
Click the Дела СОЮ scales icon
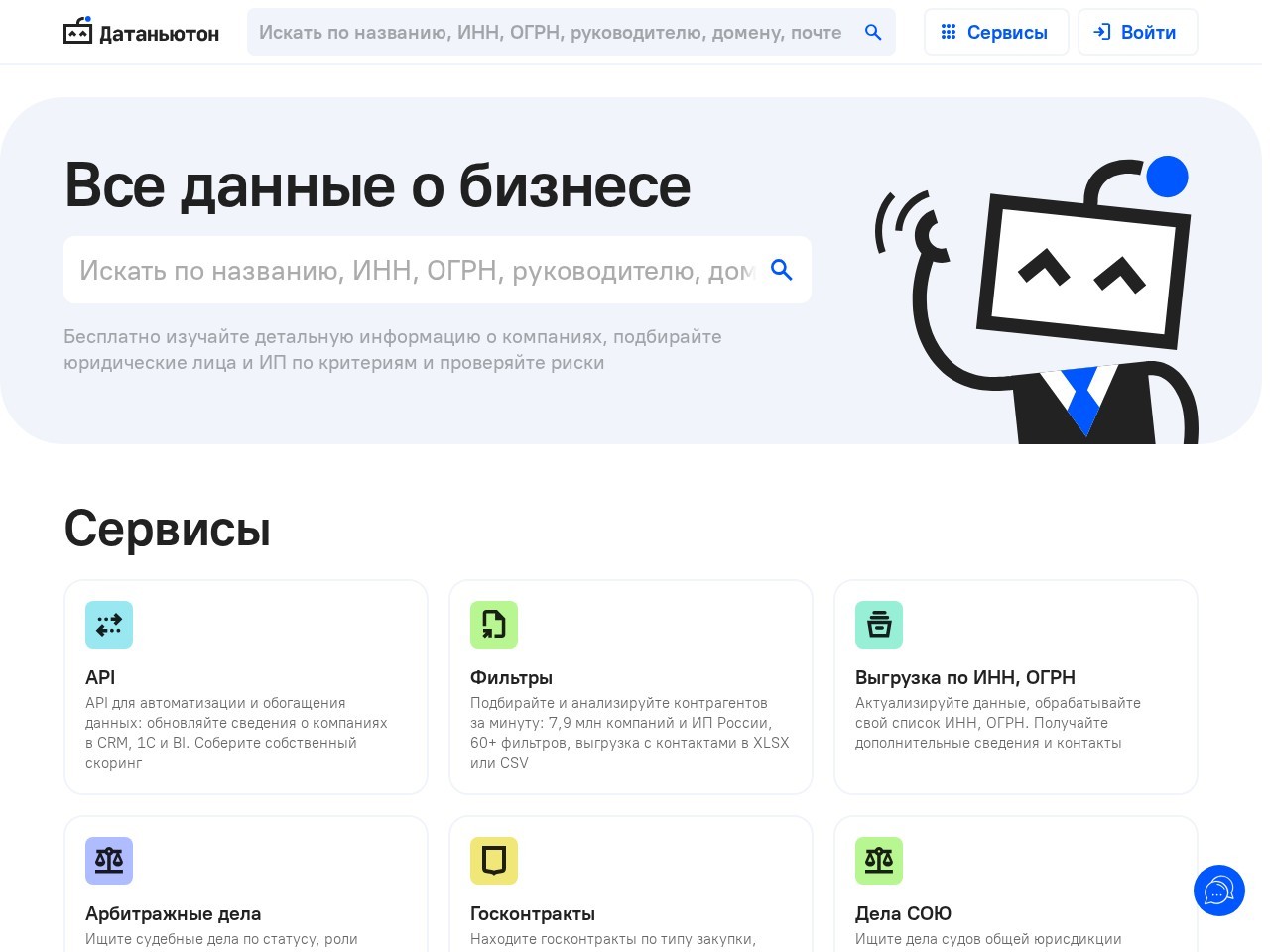click(879, 861)
